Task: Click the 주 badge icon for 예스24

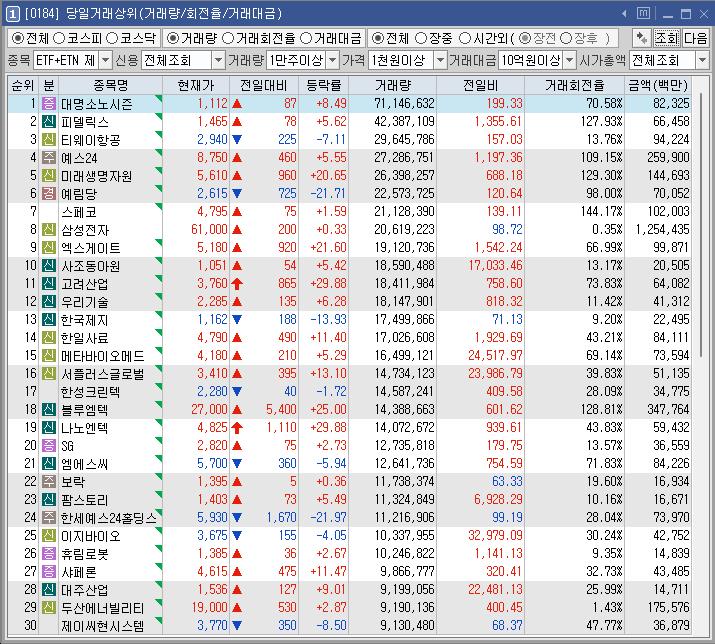Action: (x=49, y=157)
